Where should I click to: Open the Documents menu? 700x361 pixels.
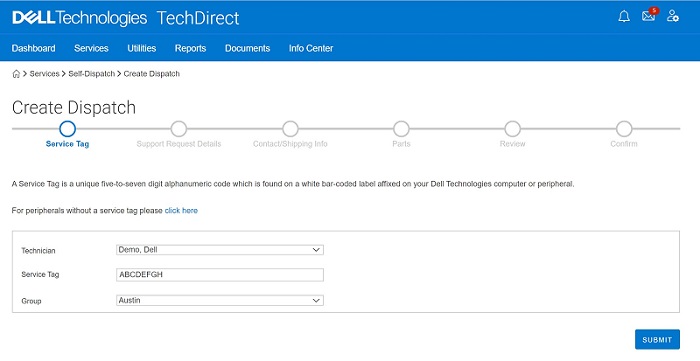click(247, 48)
